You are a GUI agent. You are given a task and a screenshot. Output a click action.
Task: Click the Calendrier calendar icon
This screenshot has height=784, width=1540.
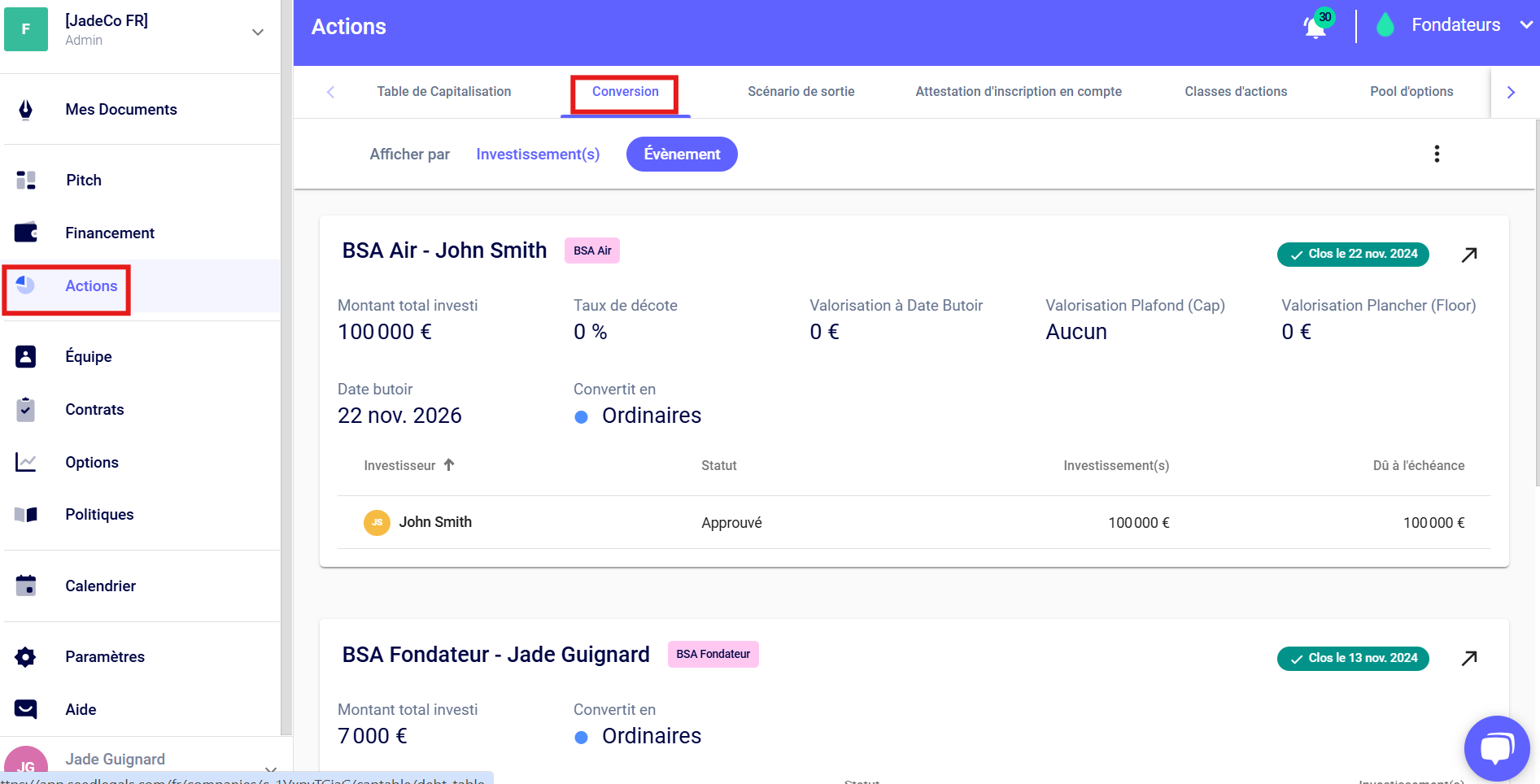pyautogui.click(x=26, y=586)
